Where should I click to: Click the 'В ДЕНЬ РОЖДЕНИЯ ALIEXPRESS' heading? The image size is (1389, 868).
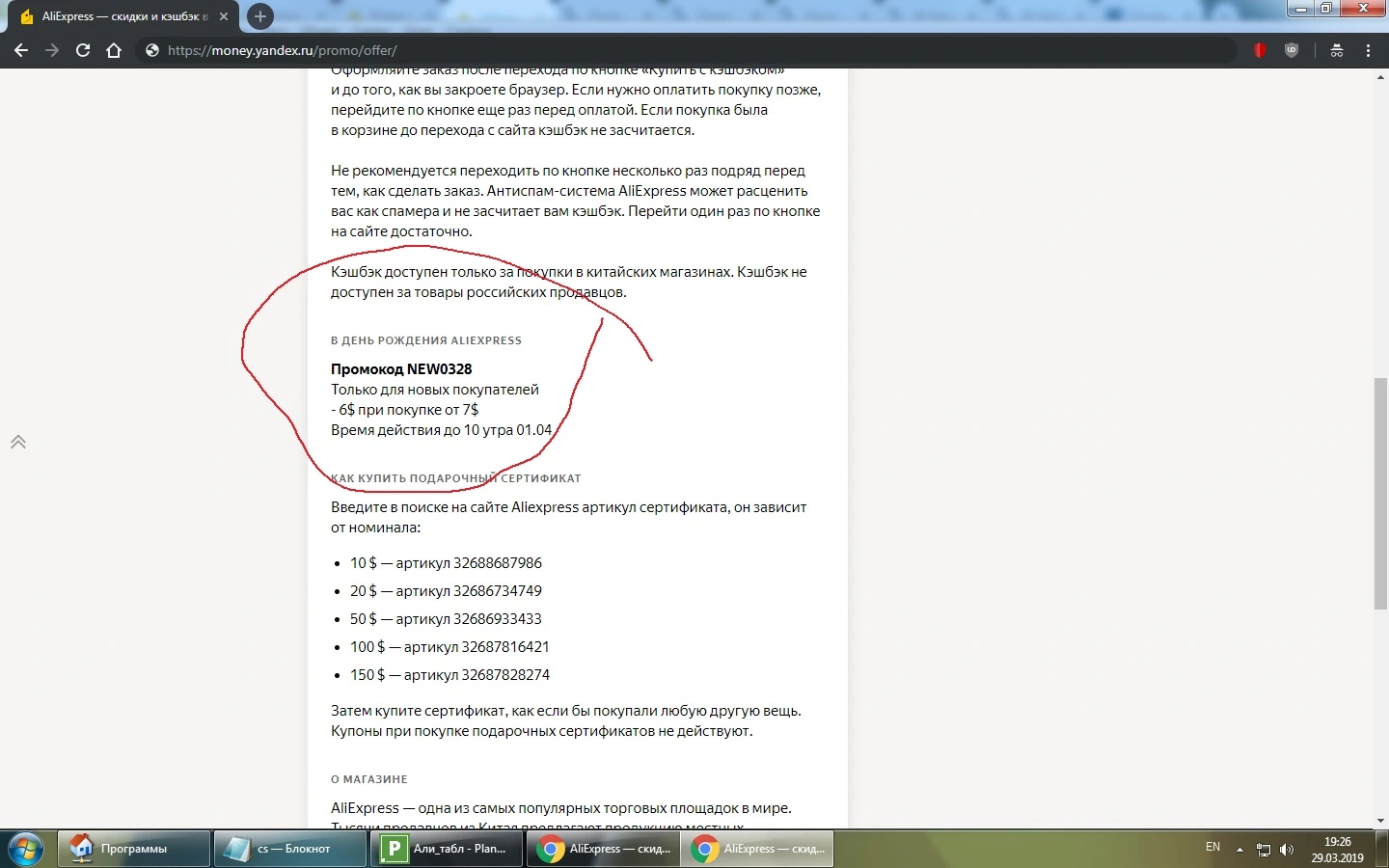click(x=426, y=340)
